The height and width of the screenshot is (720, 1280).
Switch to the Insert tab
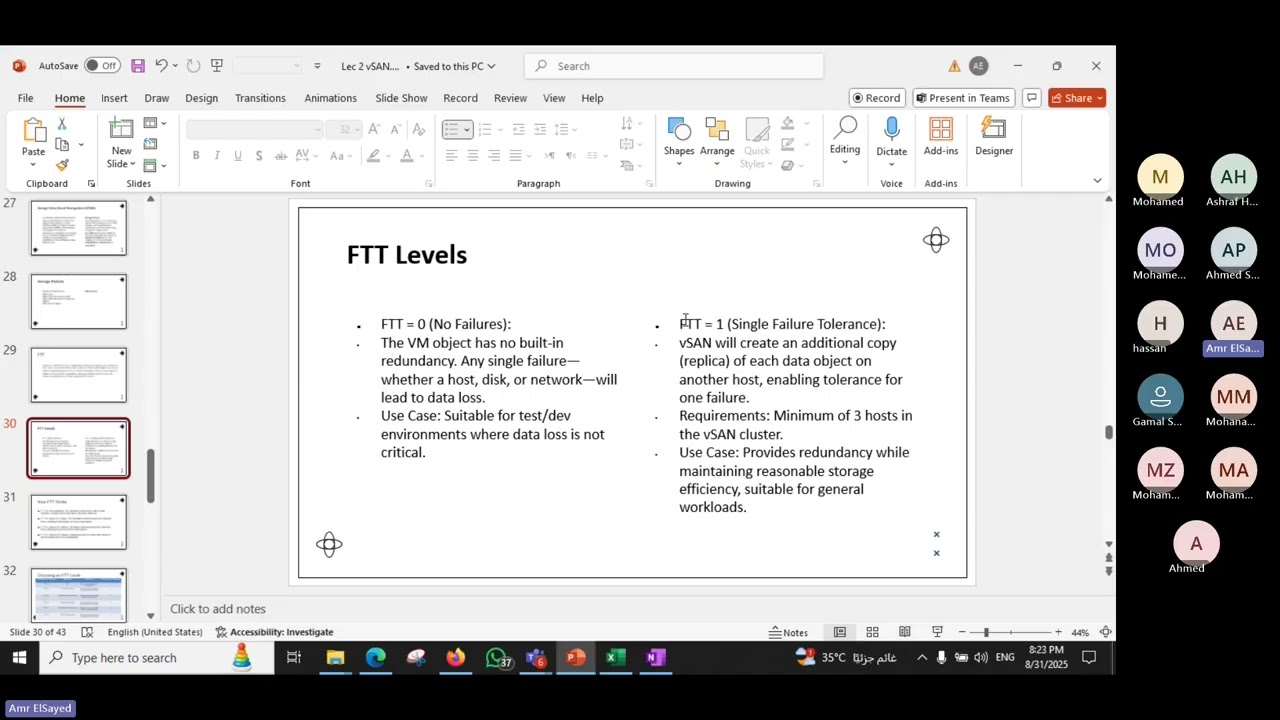[x=114, y=98]
